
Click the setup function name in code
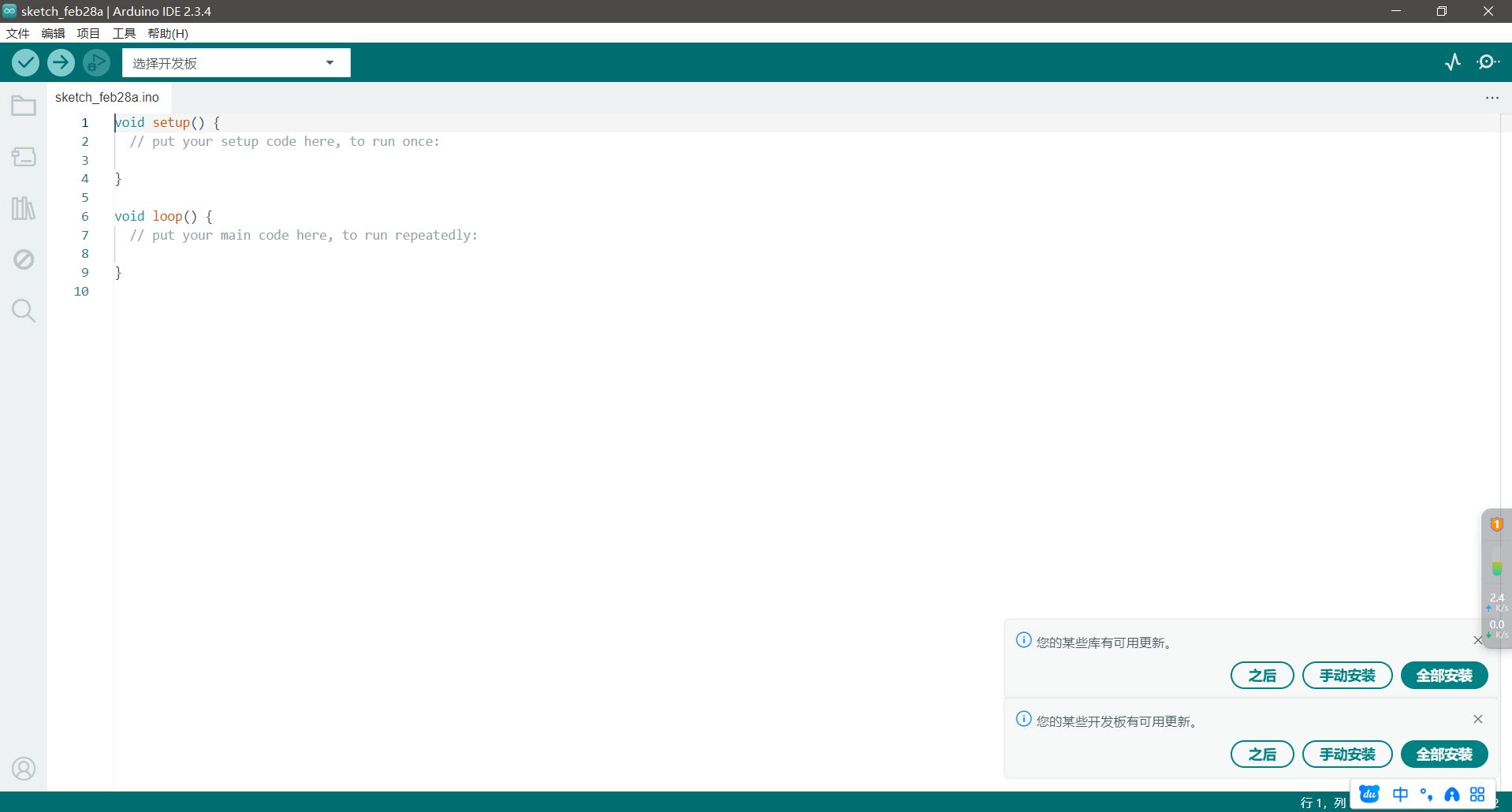[171, 123]
